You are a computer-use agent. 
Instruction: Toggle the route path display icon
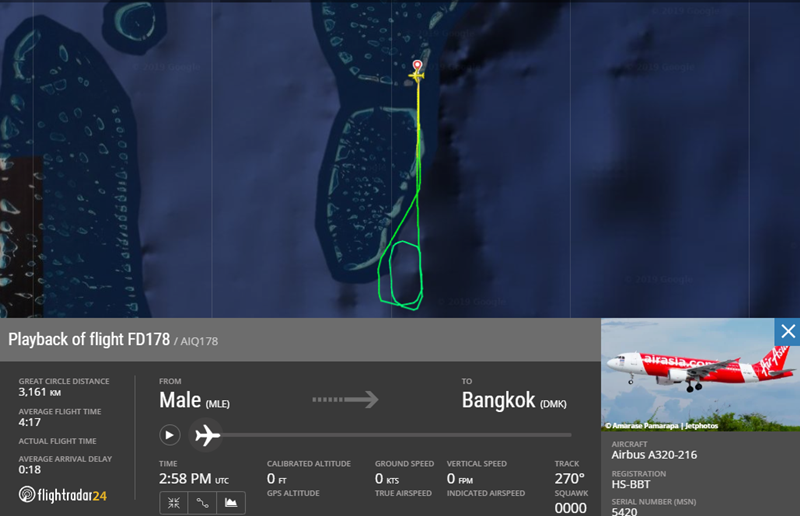click(x=202, y=503)
